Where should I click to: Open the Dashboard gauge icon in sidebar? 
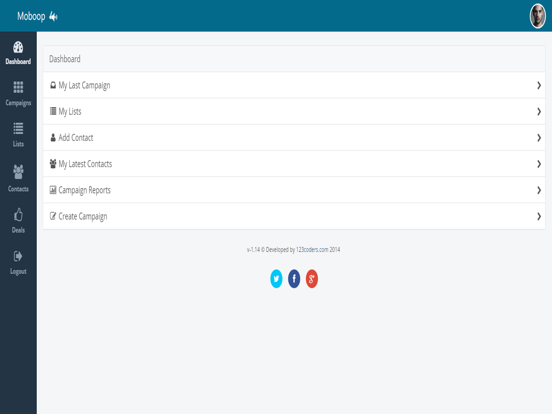pos(18,47)
